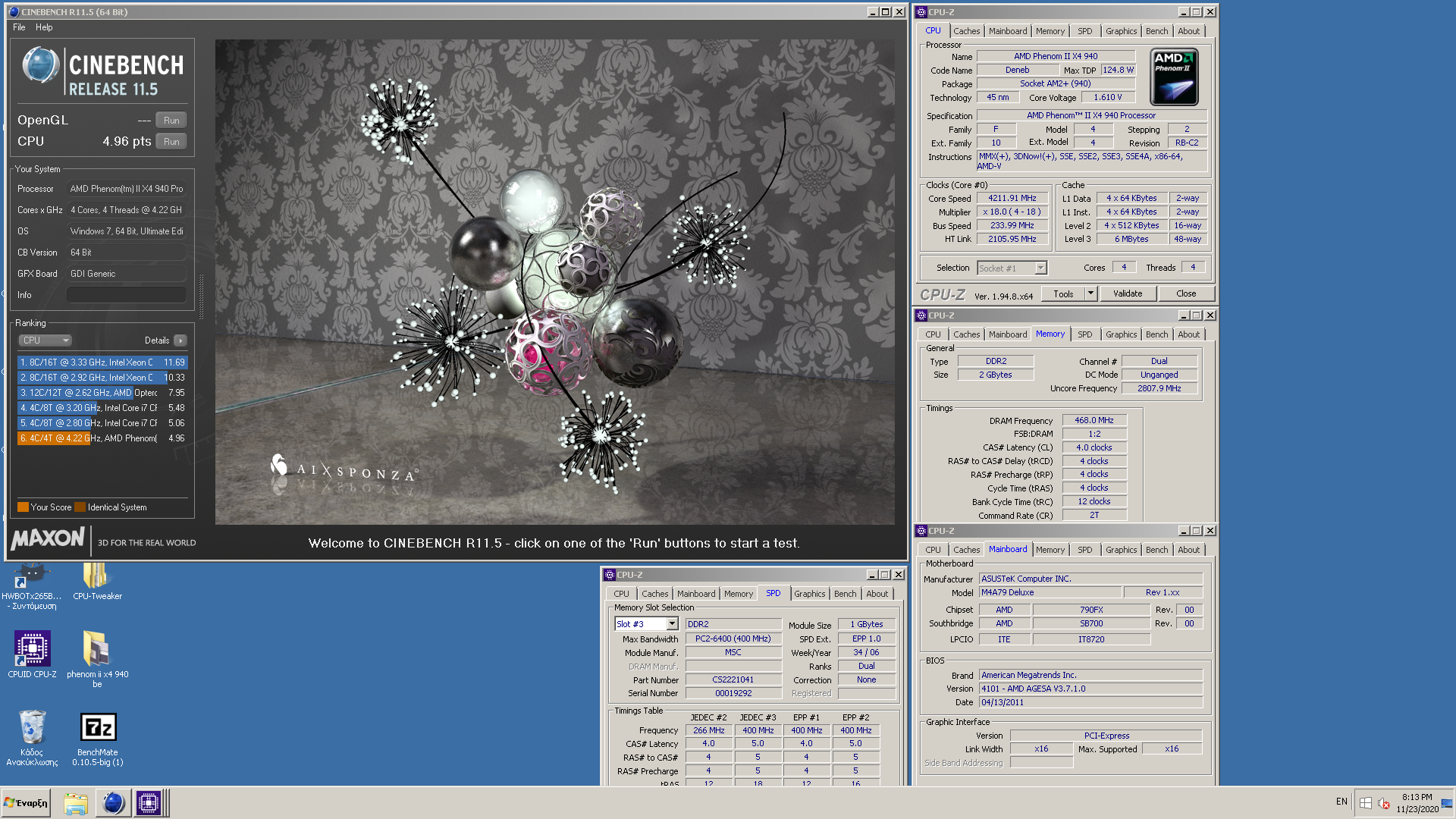Viewport: 1456px width, 819px height.
Task: Click the Mainboard CPU-Z window title icon
Action: tap(921, 531)
